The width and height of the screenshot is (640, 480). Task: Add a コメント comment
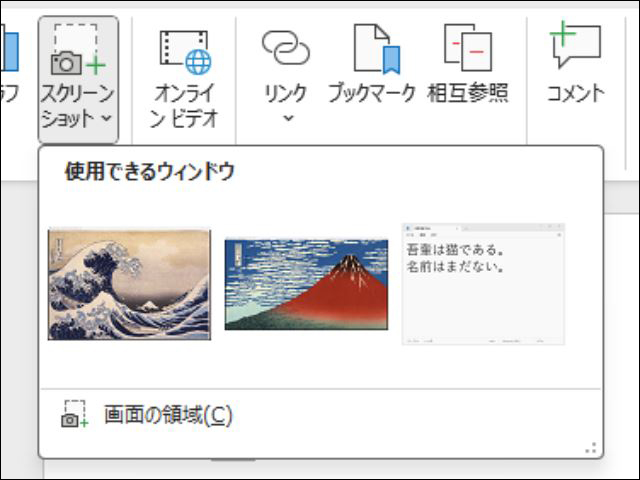[x=576, y=63]
